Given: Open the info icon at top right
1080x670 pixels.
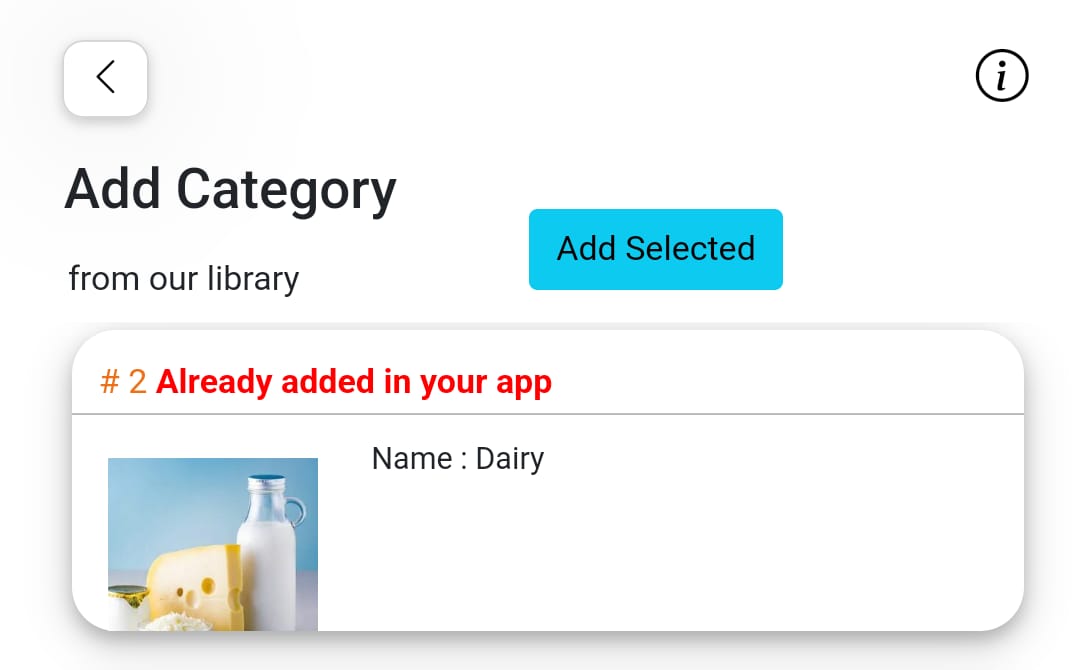Looking at the screenshot, I should pos(1001,76).
